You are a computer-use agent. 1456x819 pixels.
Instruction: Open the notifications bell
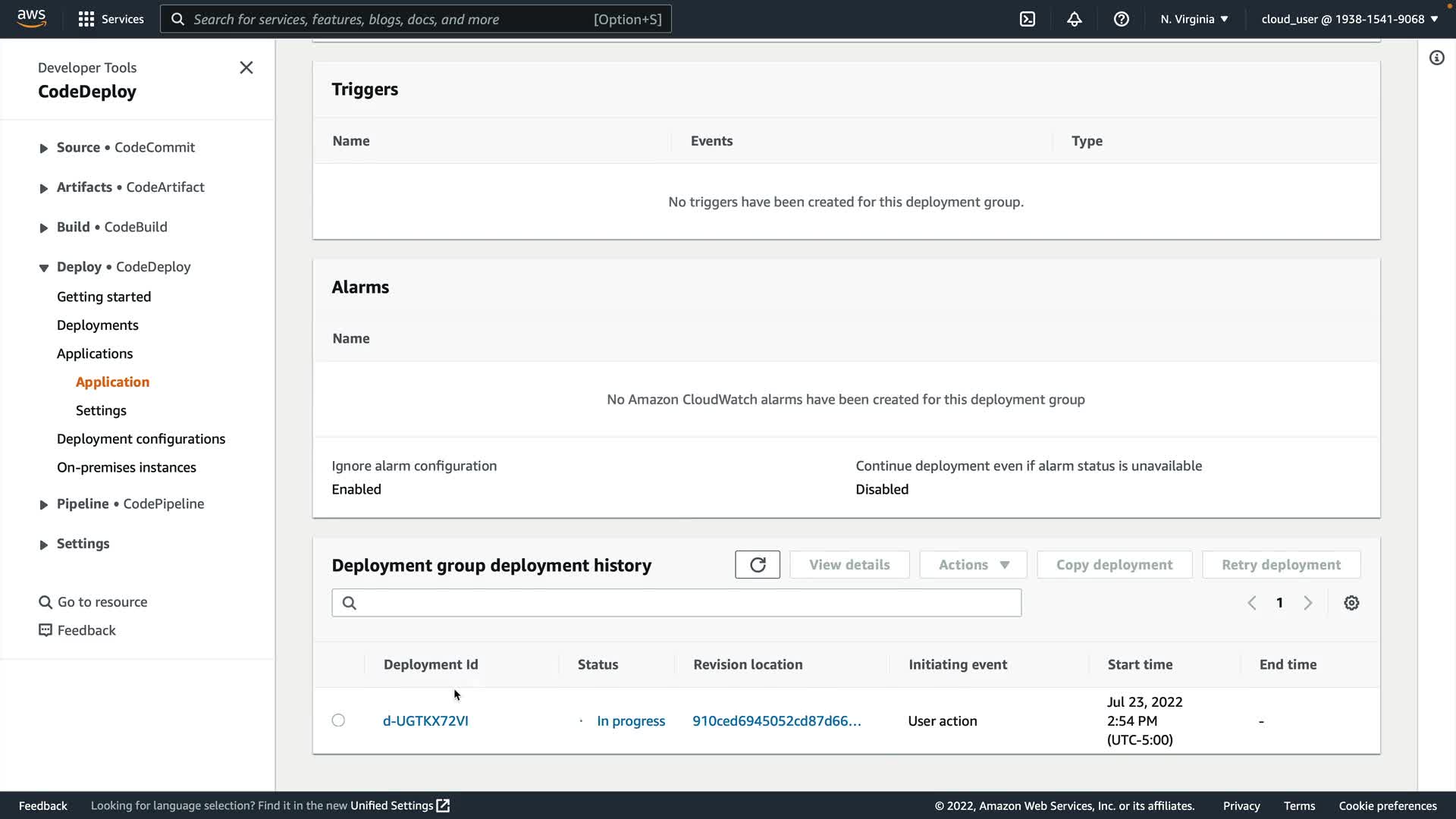[x=1074, y=19]
